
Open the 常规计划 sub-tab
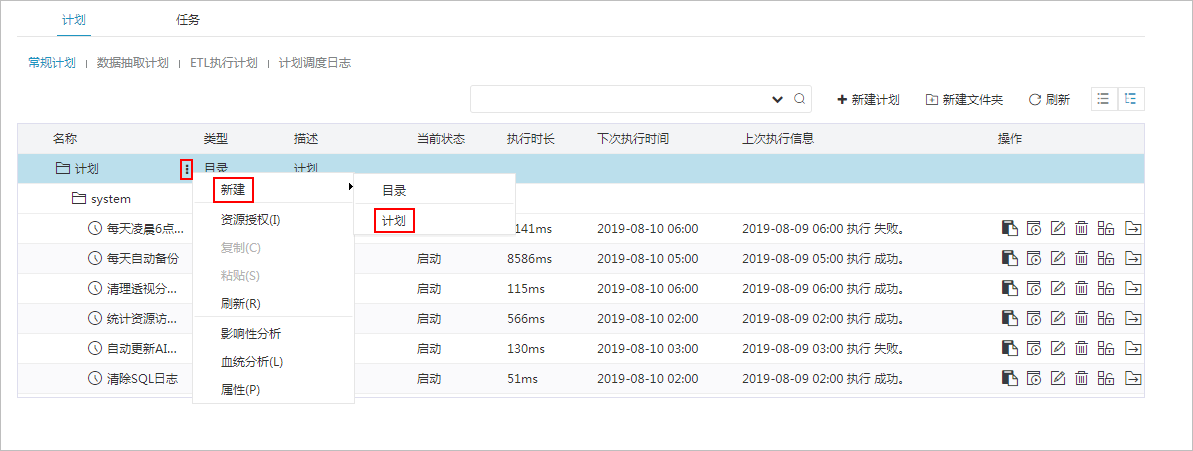coord(52,62)
